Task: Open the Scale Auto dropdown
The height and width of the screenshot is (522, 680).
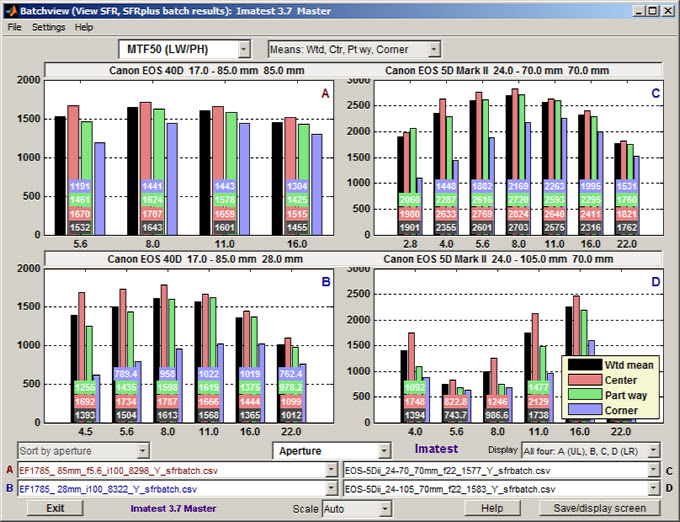Action: [x=385, y=509]
